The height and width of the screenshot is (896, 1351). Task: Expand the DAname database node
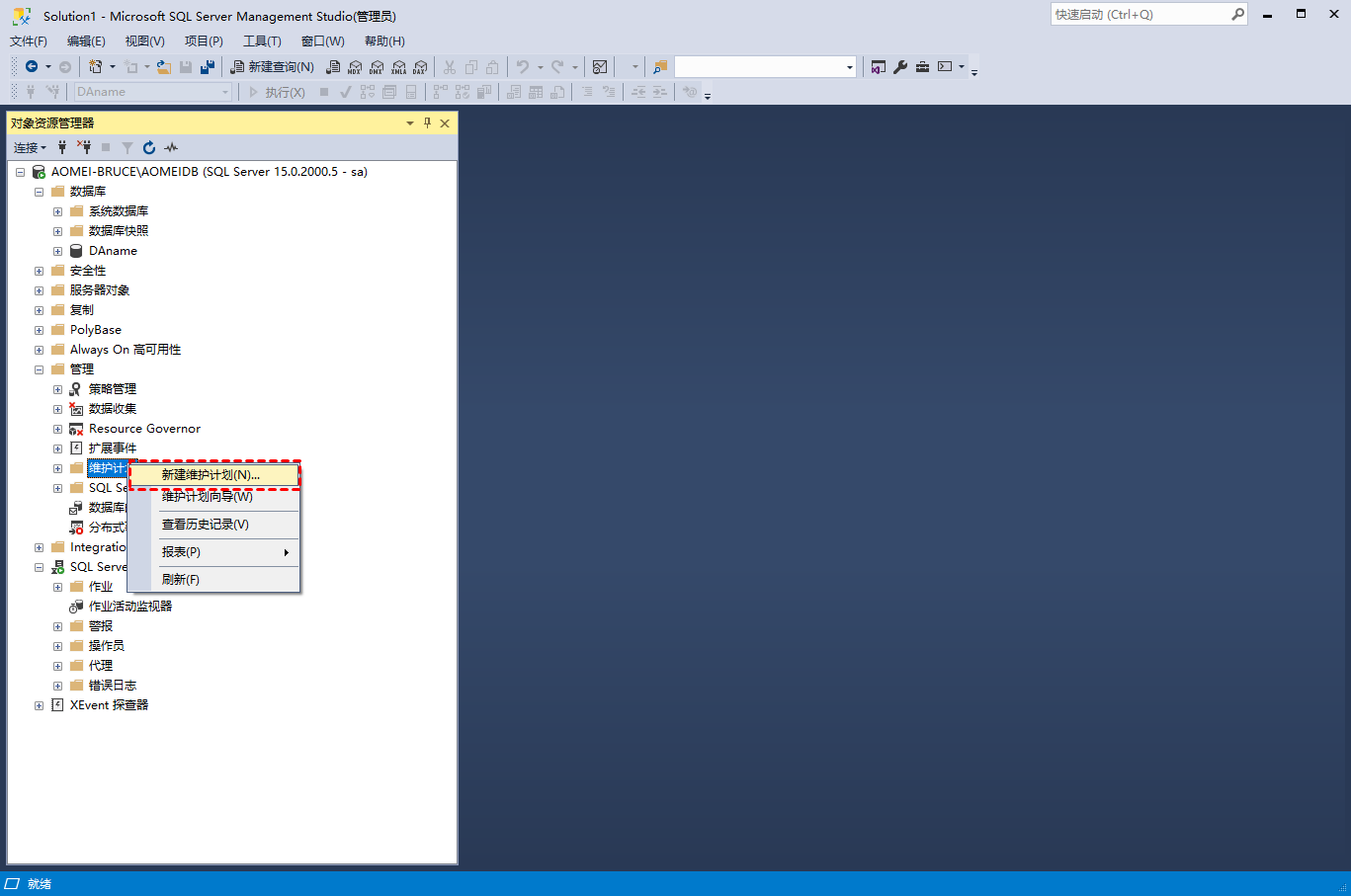[57, 251]
